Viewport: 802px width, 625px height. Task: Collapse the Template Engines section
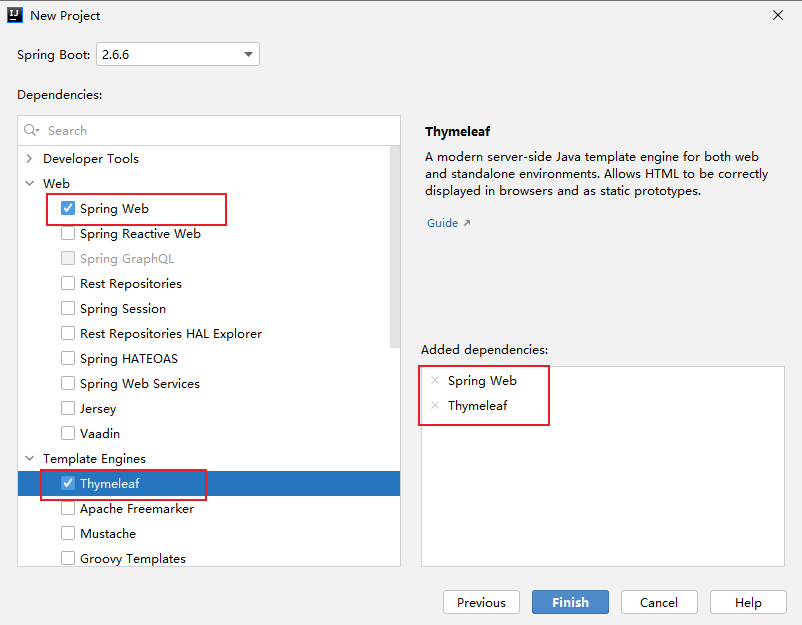pos(29,458)
